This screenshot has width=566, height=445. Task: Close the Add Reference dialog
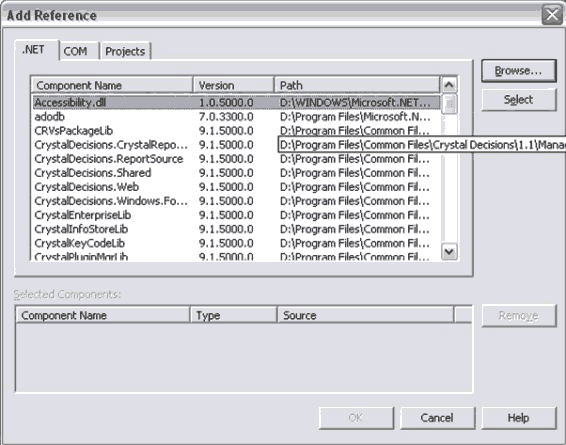point(552,15)
